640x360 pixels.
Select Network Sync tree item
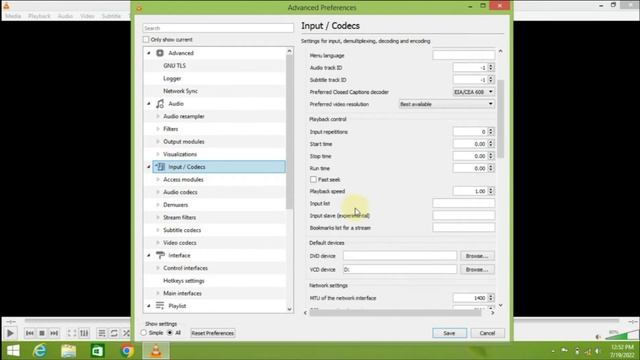[180, 91]
